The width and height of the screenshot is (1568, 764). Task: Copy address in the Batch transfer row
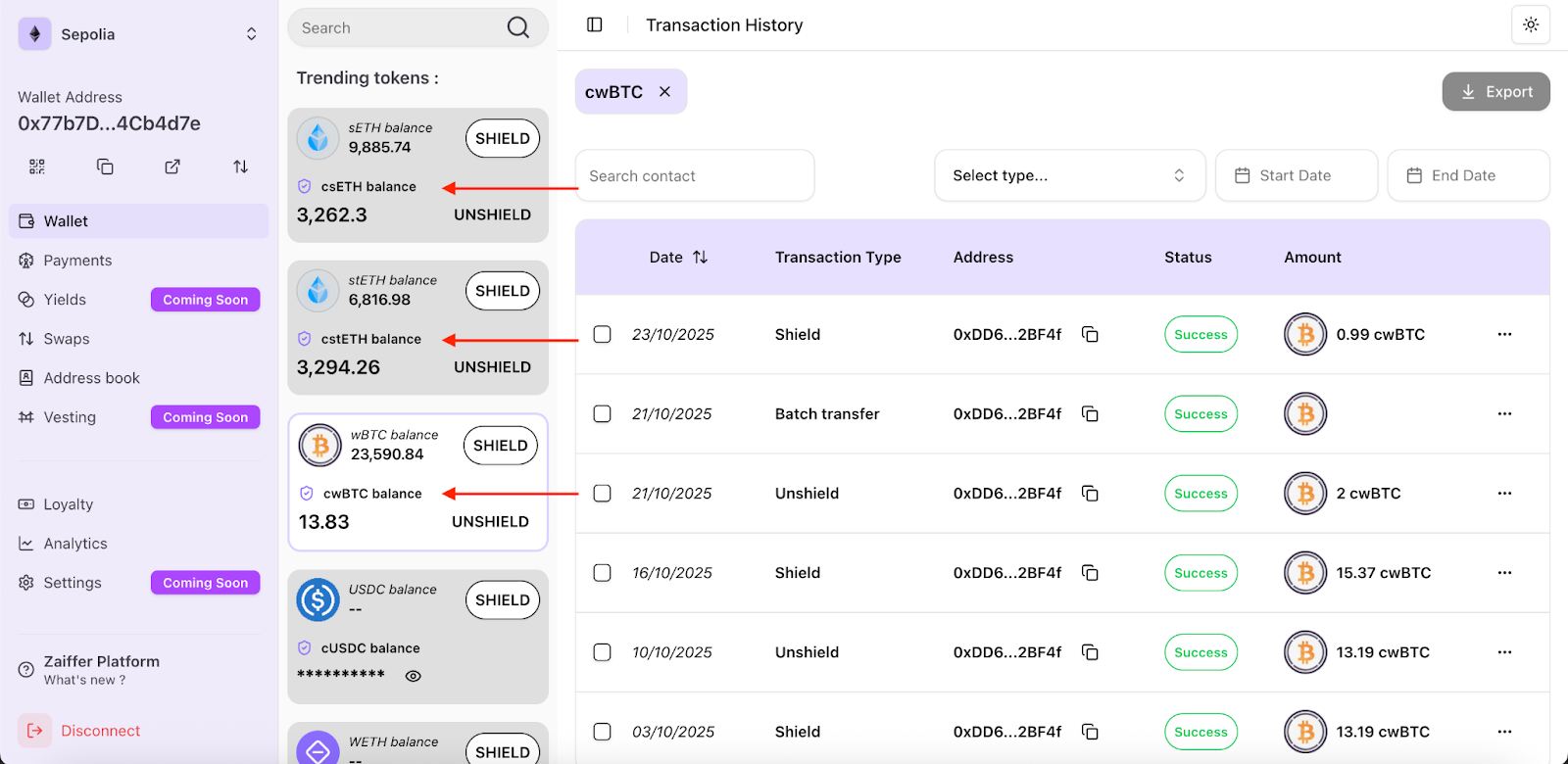(x=1090, y=413)
